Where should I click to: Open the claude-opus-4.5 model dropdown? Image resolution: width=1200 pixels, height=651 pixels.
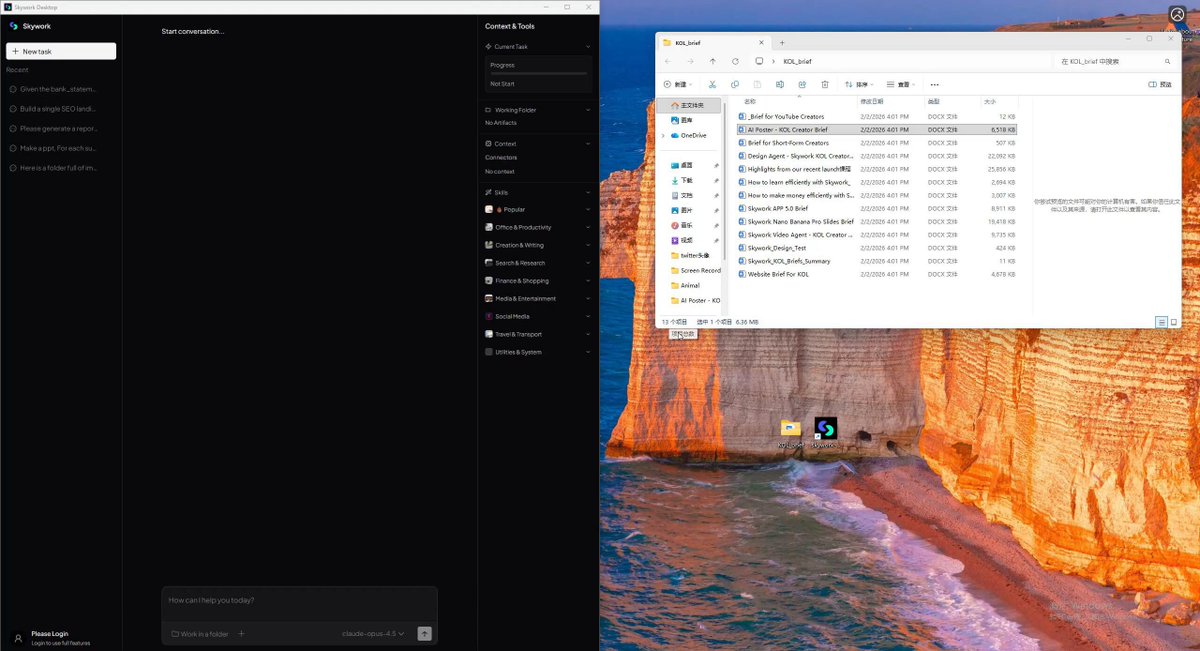[373, 634]
